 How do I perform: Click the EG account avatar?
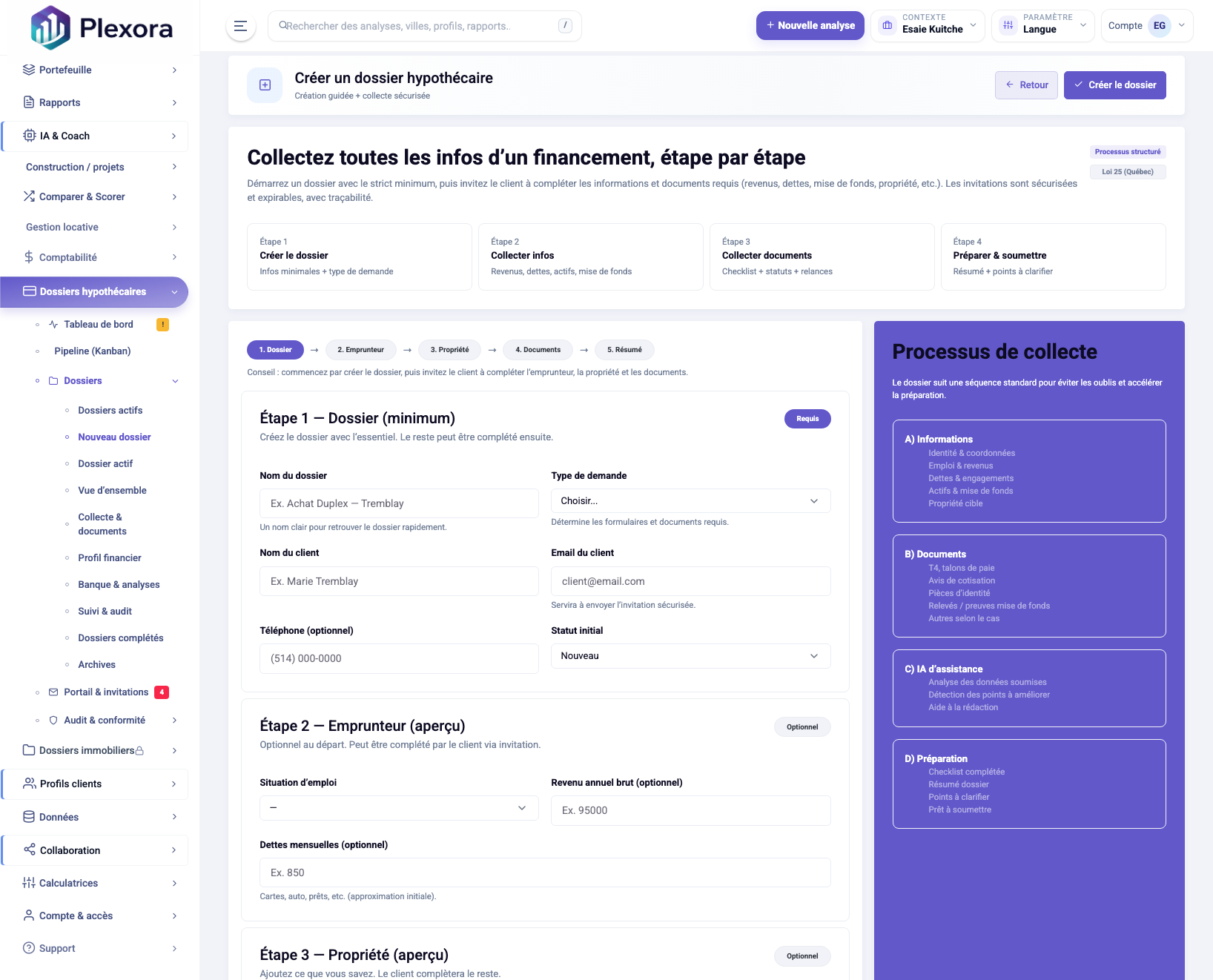tap(1159, 26)
